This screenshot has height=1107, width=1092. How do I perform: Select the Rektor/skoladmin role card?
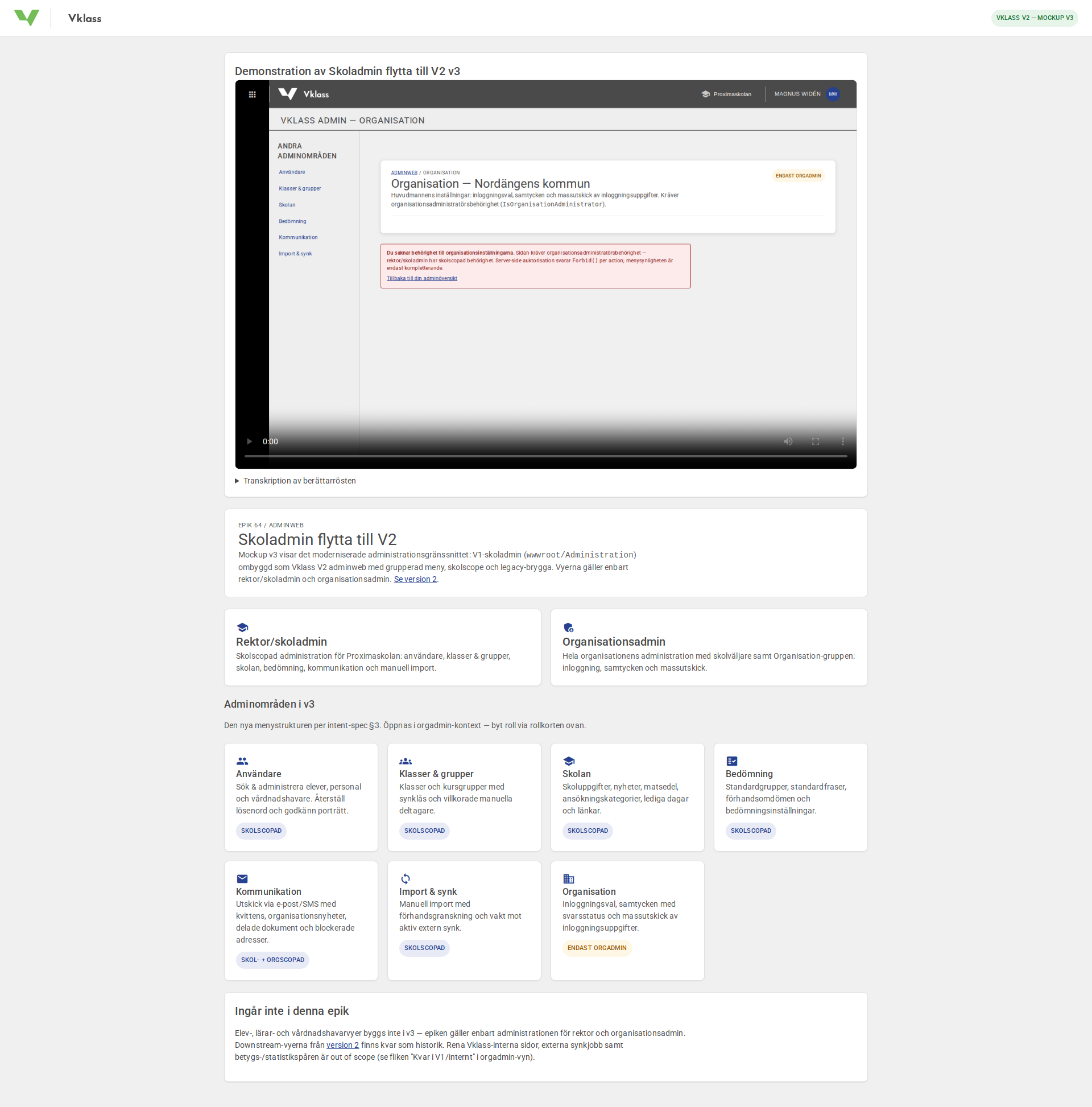(x=383, y=647)
